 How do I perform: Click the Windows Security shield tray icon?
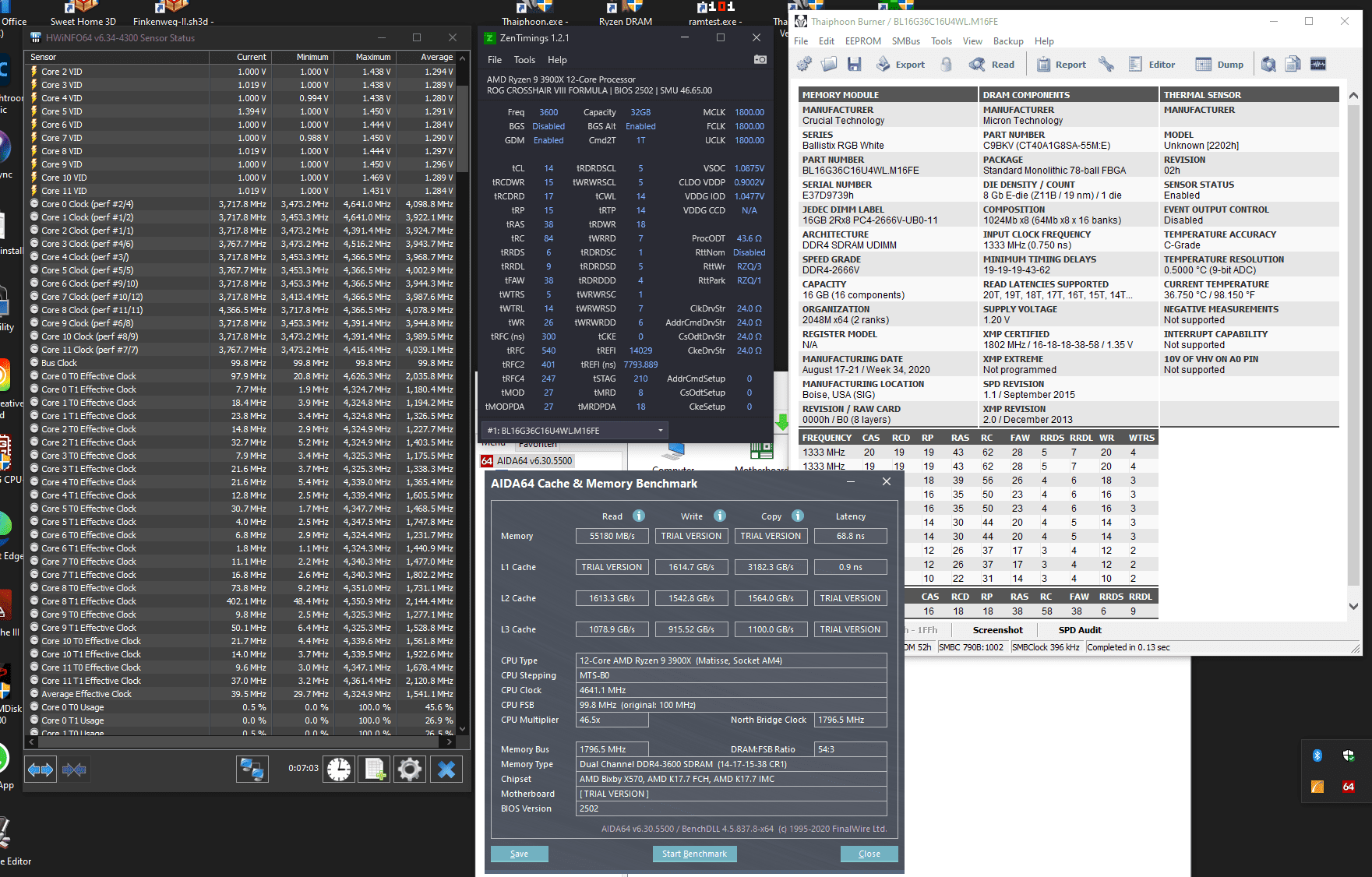1349,755
